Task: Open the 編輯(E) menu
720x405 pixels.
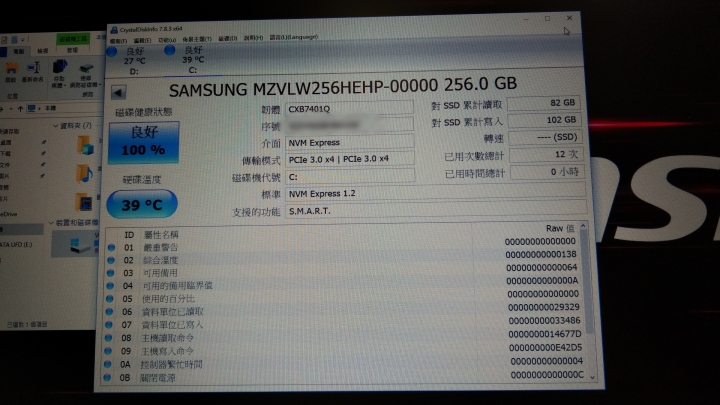Action: pos(142,41)
